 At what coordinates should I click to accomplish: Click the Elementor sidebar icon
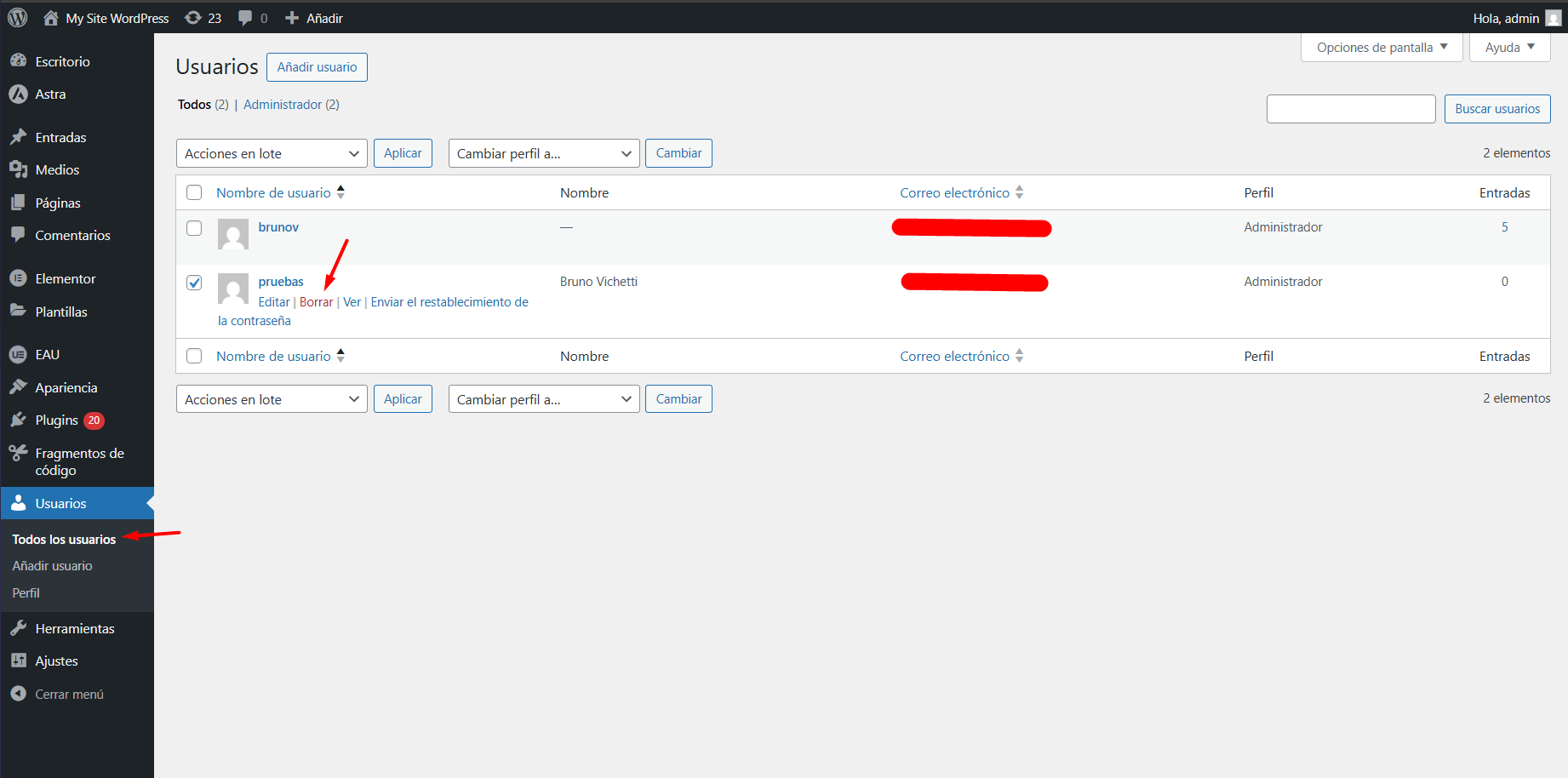(18, 278)
